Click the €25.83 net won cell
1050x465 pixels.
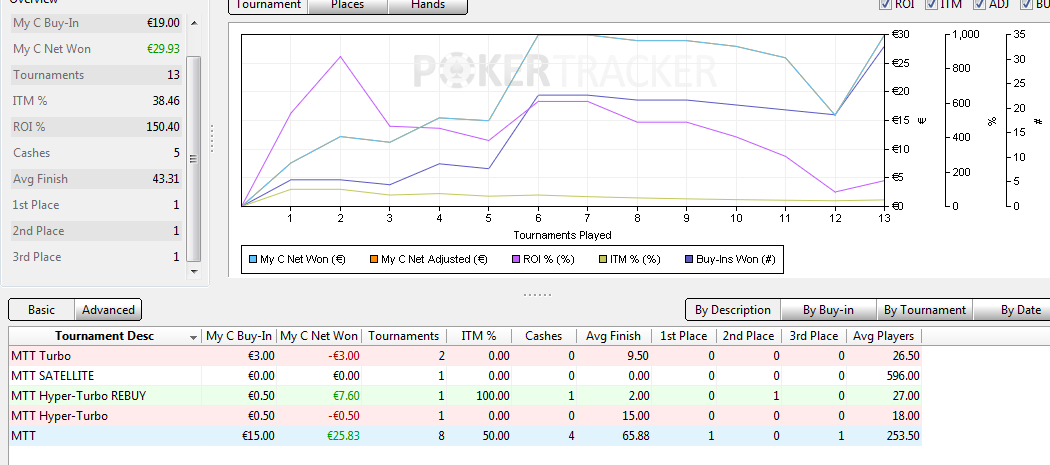pyautogui.click(x=343, y=436)
